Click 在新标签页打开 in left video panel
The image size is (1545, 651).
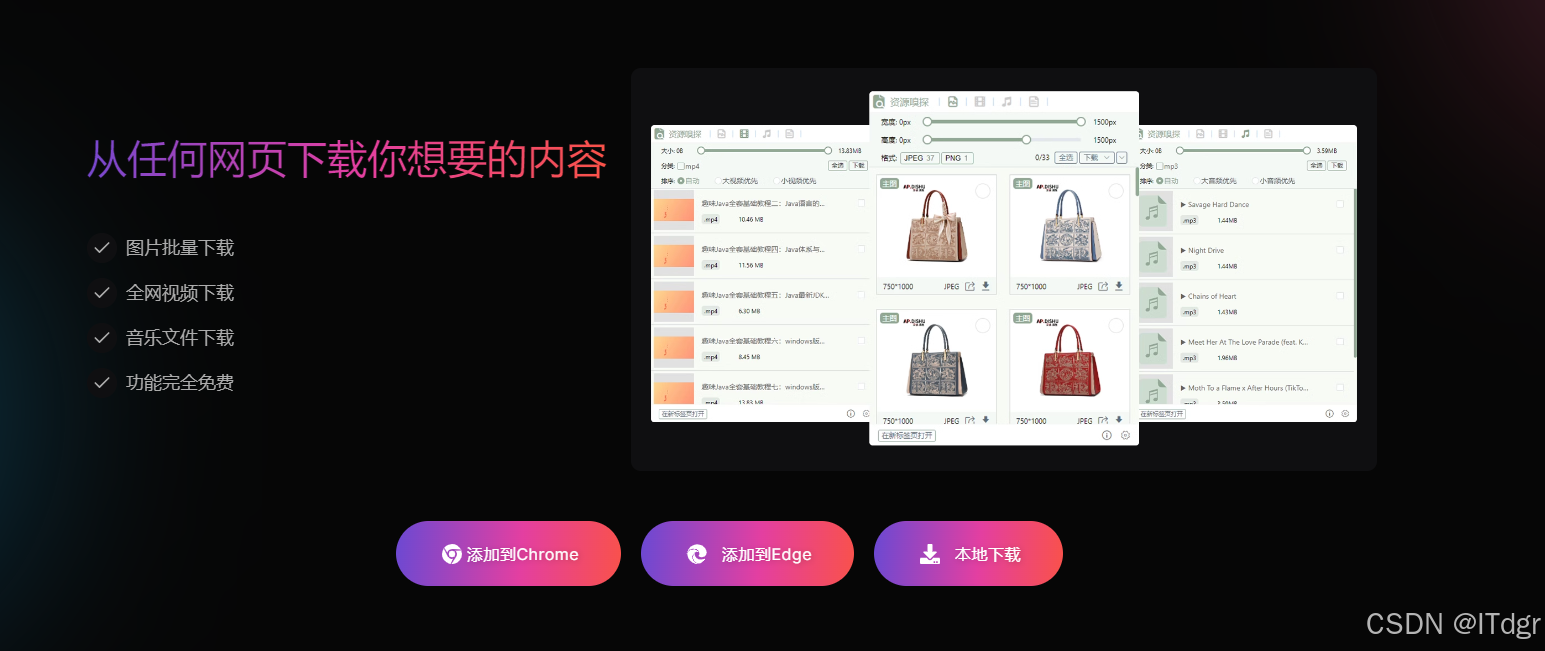click(x=683, y=413)
